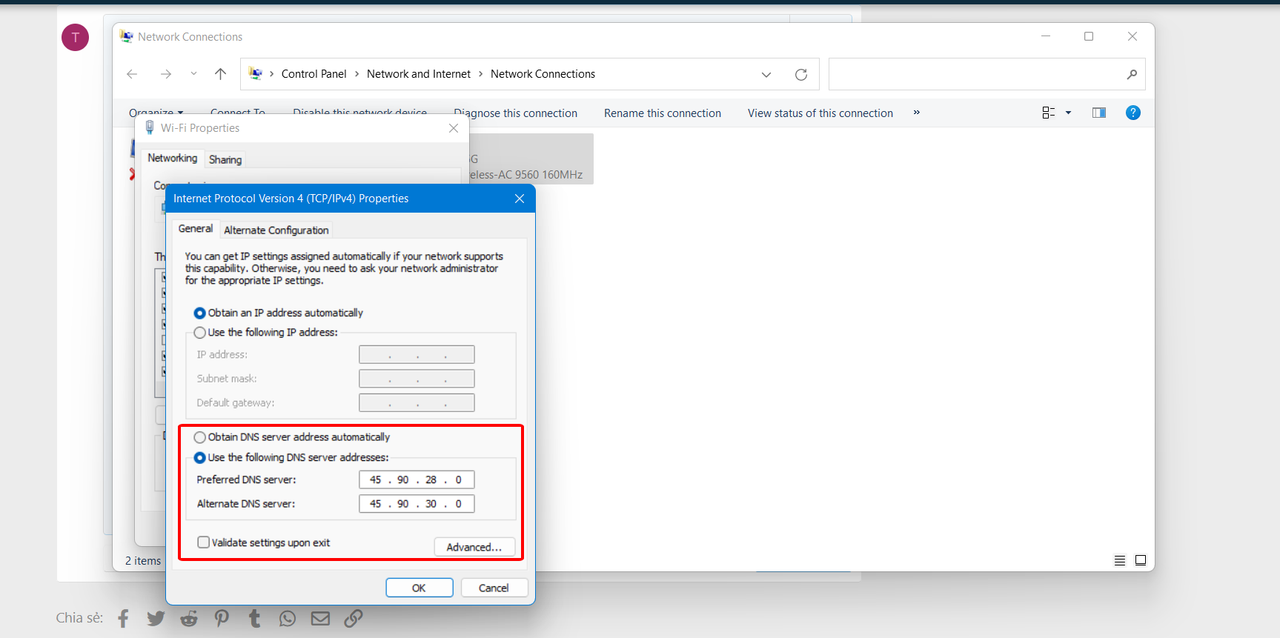The height and width of the screenshot is (638, 1280).
Task: Click the IP address field
Action: (416, 355)
